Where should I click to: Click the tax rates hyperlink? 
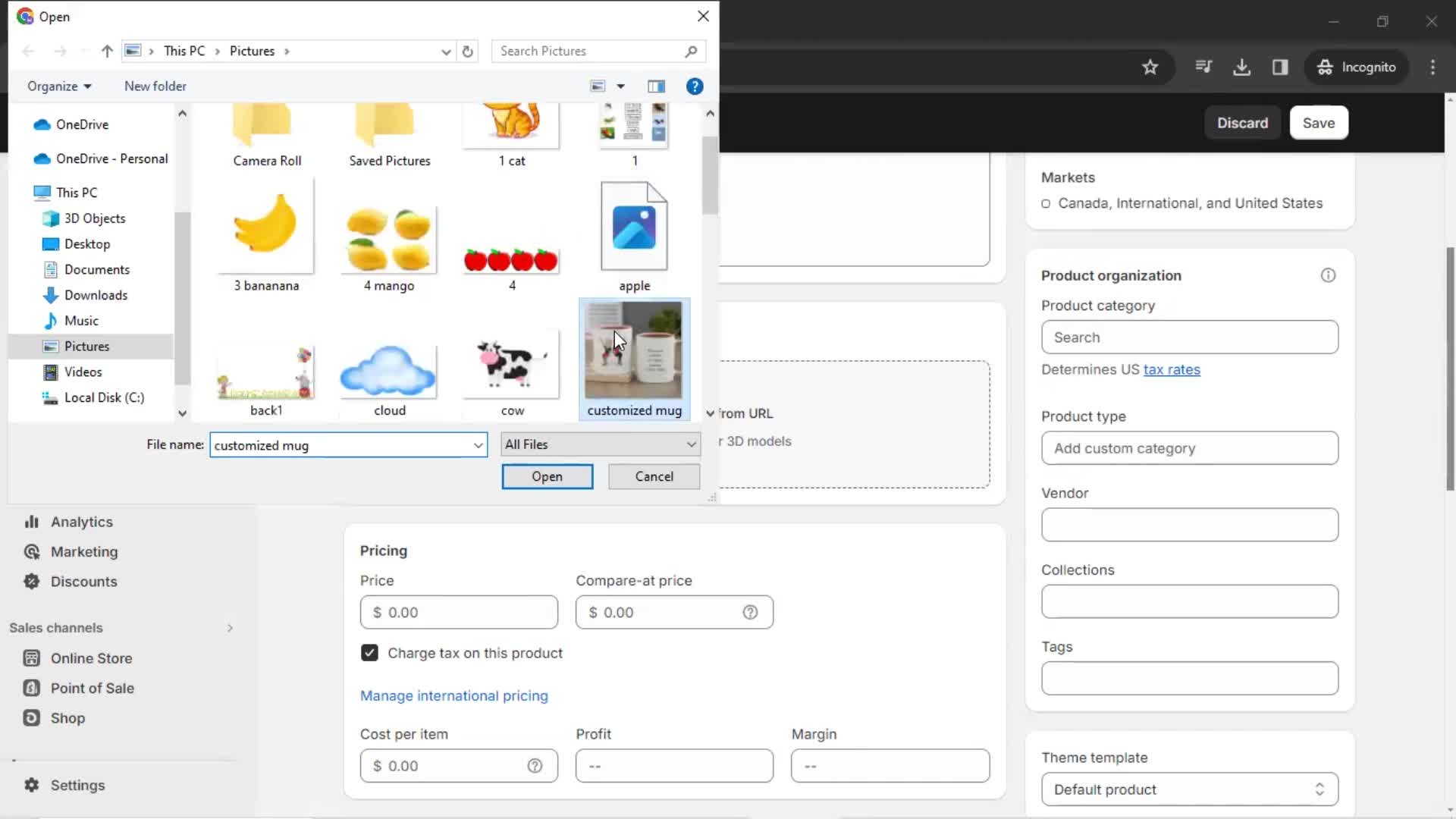(x=1171, y=369)
